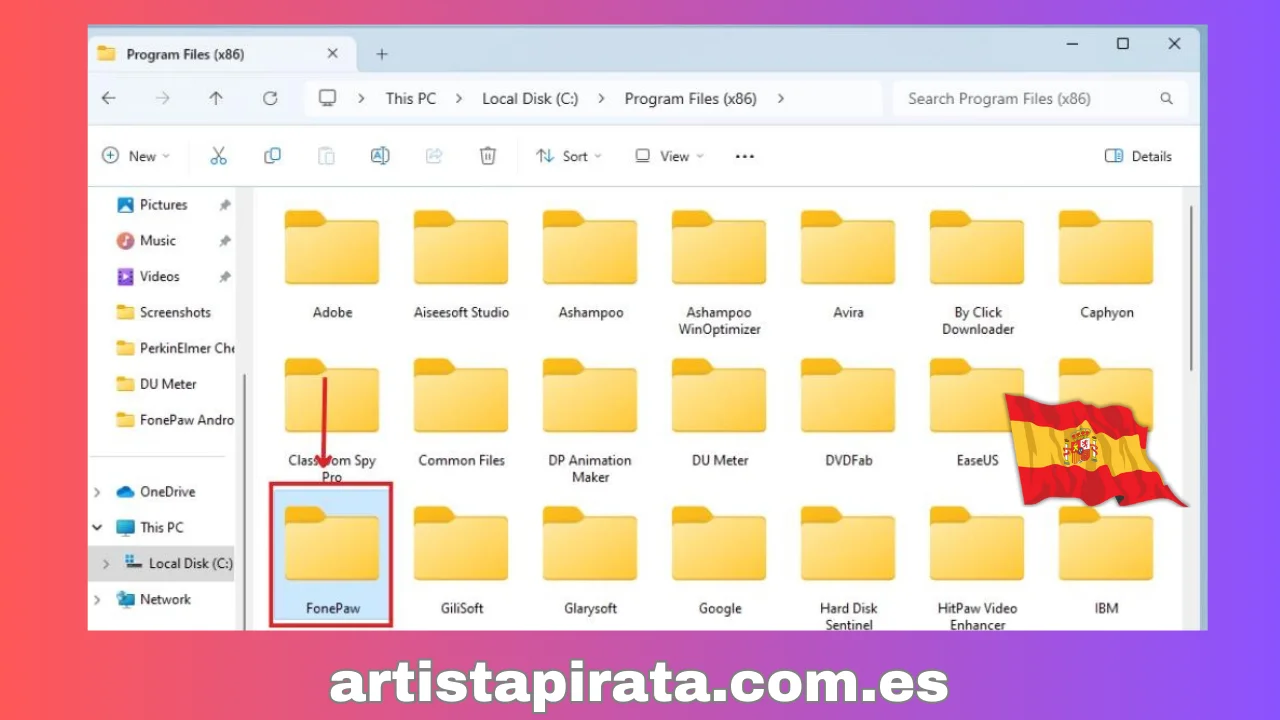This screenshot has width=1280, height=720.
Task: Click Local Disk (C:) in the breadcrumb bar
Action: (x=530, y=98)
